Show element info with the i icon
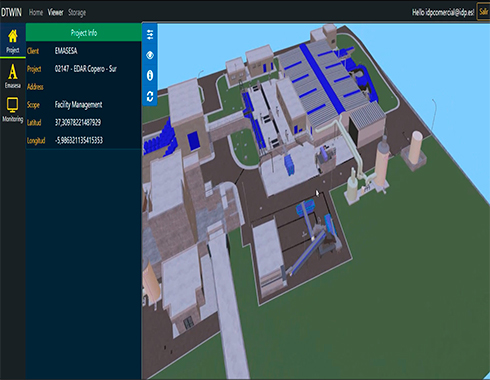 click(x=150, y=75)
